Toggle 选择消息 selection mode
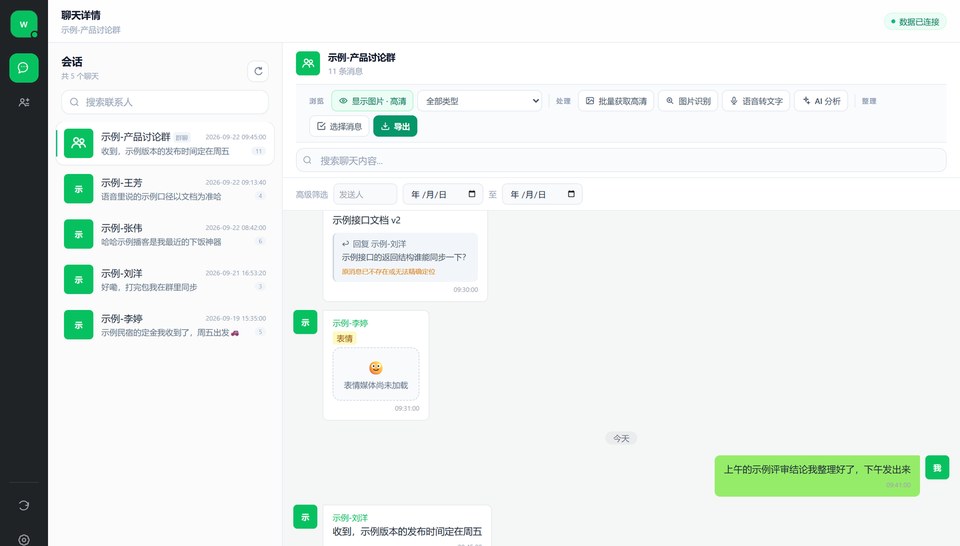 339,126
